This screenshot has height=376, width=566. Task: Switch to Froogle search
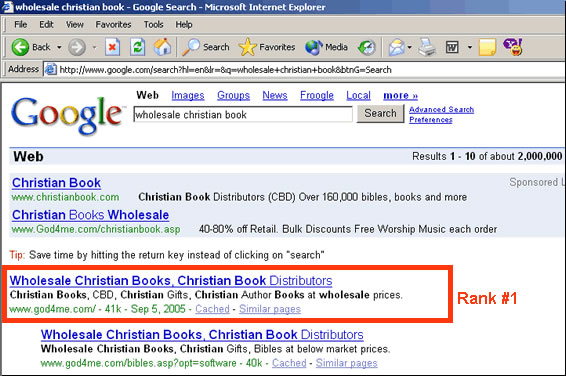[x=317, y=95]
